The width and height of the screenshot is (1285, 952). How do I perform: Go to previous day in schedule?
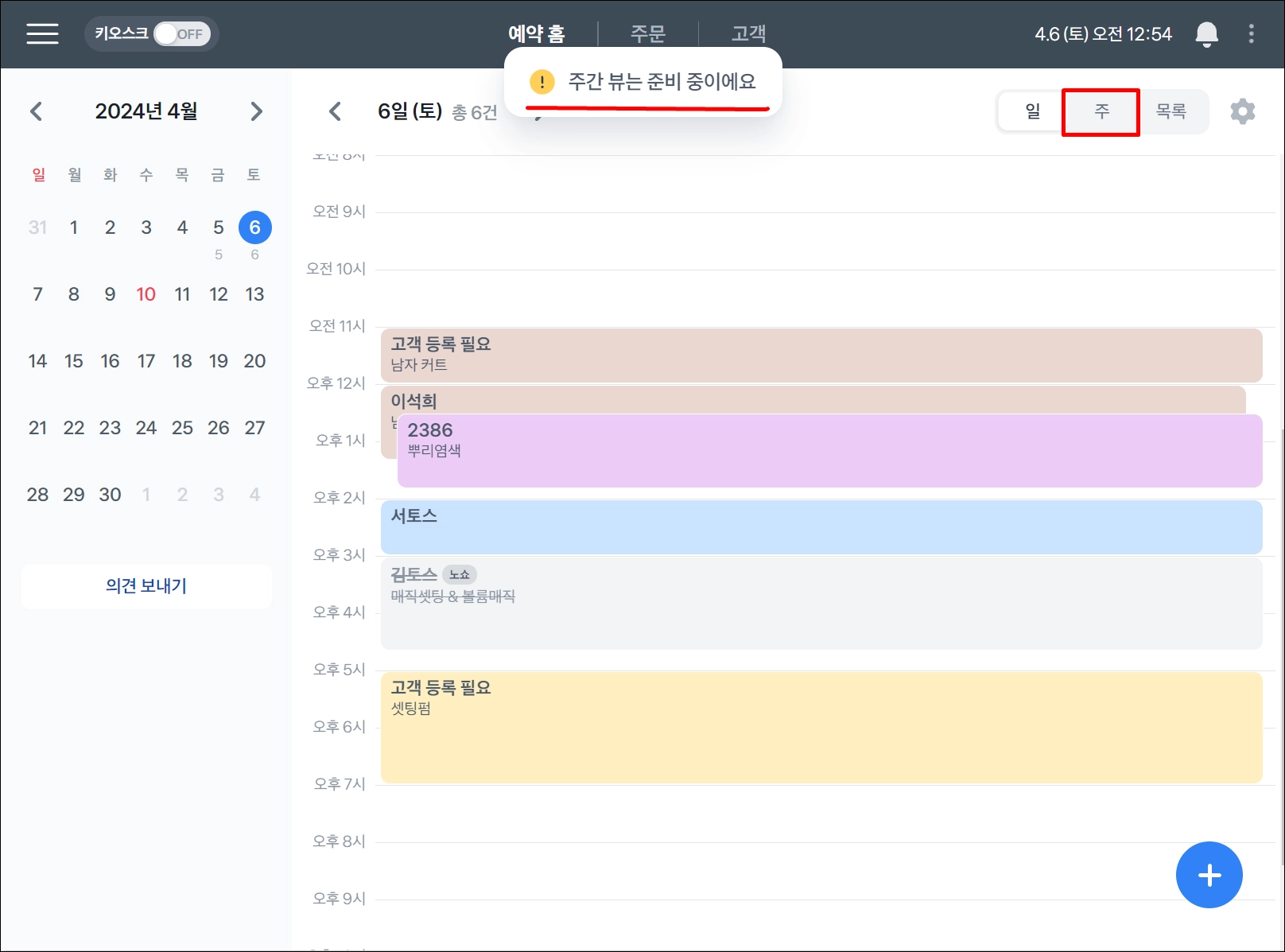click(336, 111)
